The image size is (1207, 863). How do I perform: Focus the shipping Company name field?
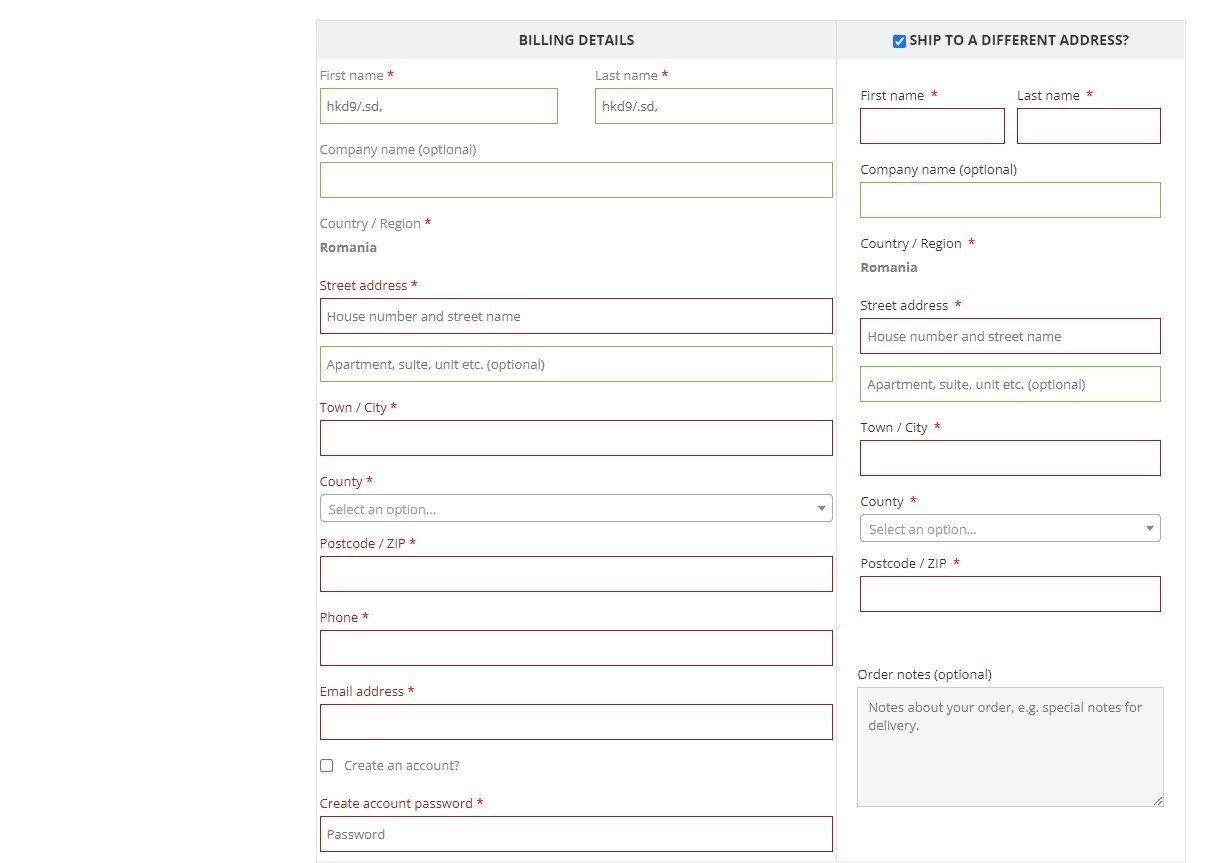(x=1010, y=200)
